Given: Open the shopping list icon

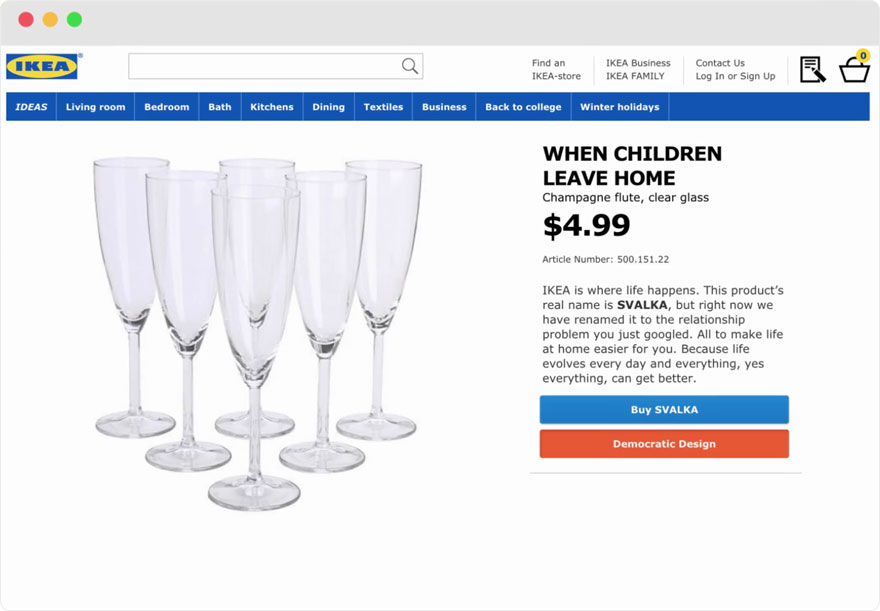Looking at the screenshot, I should (x=812, y=69).
